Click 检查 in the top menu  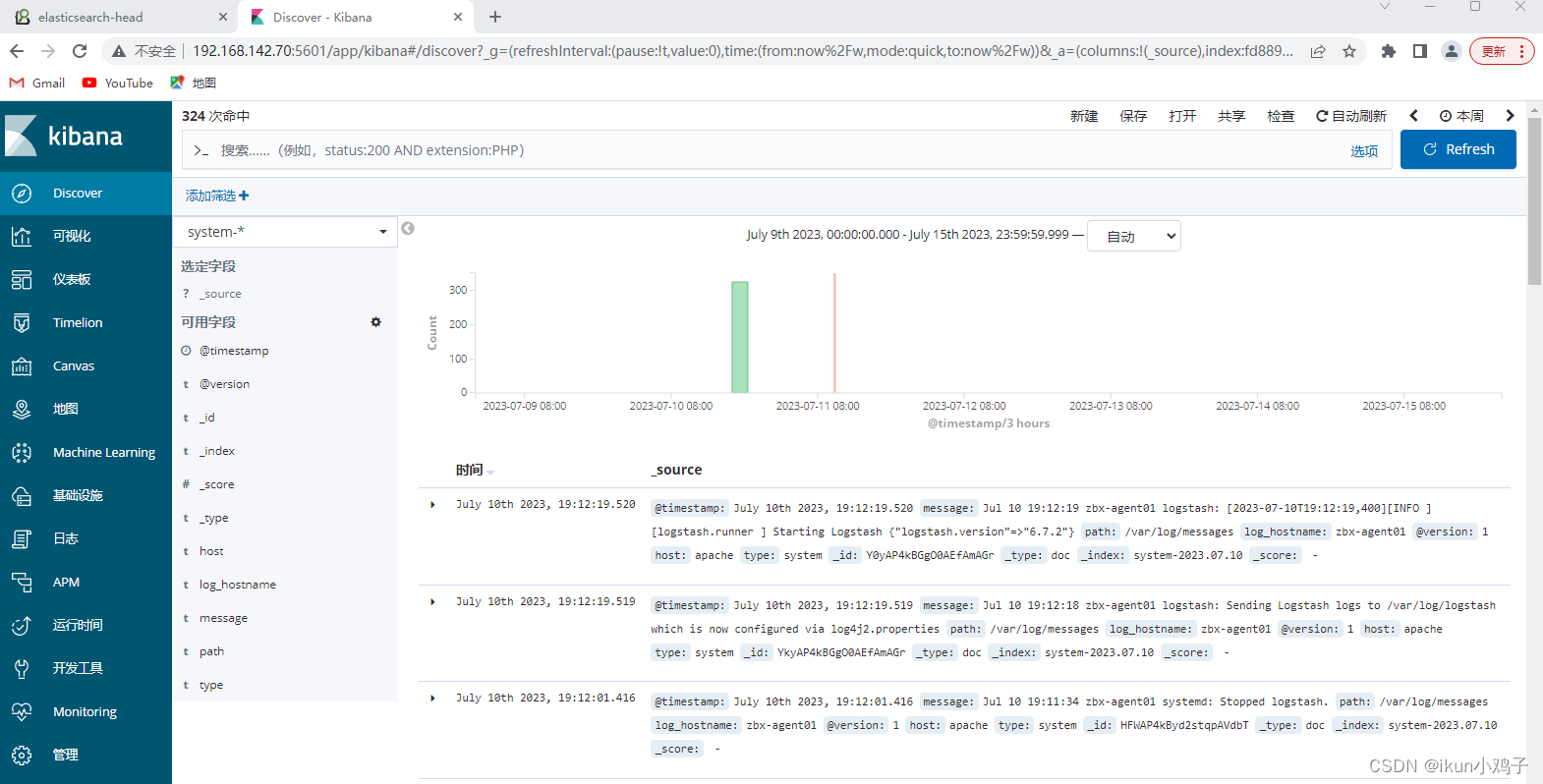[x=1281, y=116]
